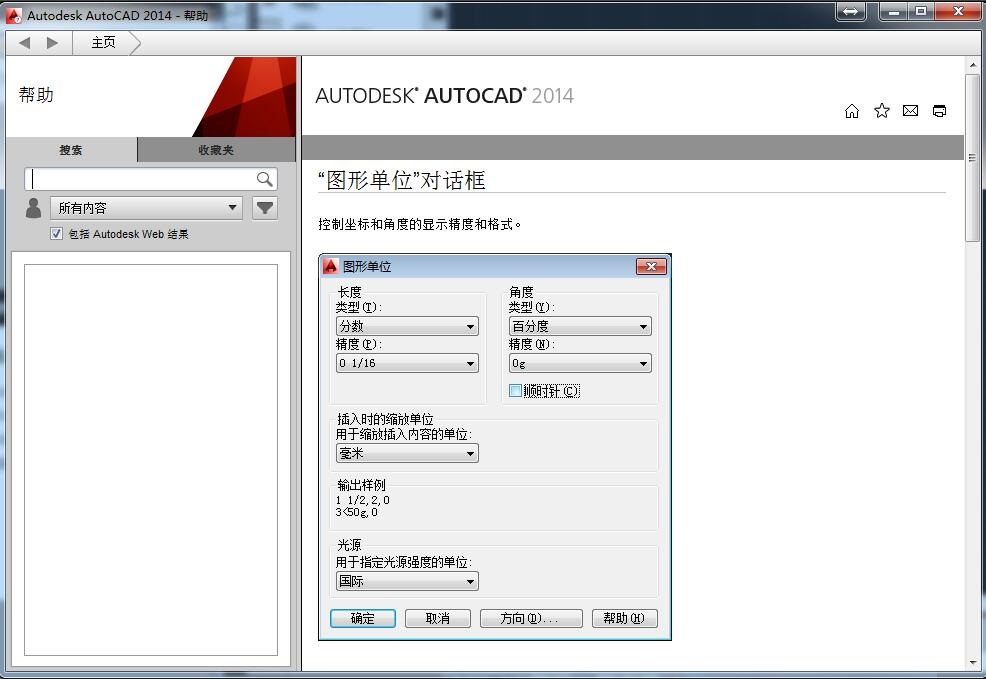Image resolution: width=986 pixels, height=679 pixels.
Task: Go back with the left arrow
Action: click(25, 43)
